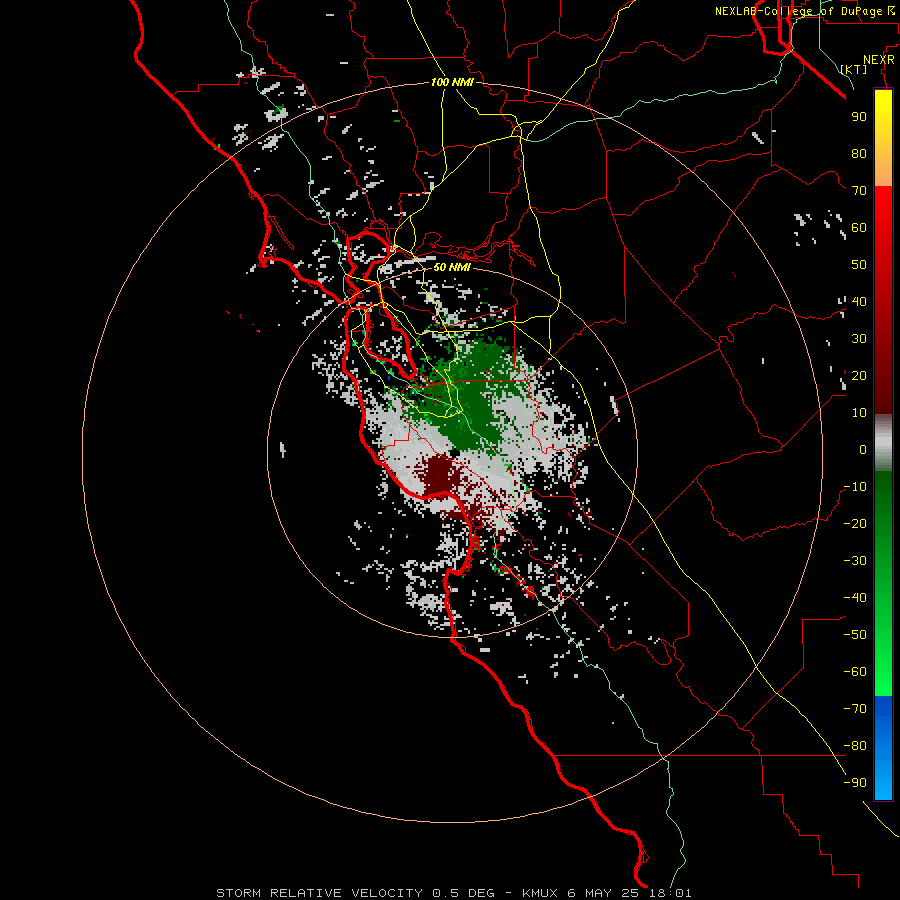Select the -70 value on velocity scale

pos(855,709)
